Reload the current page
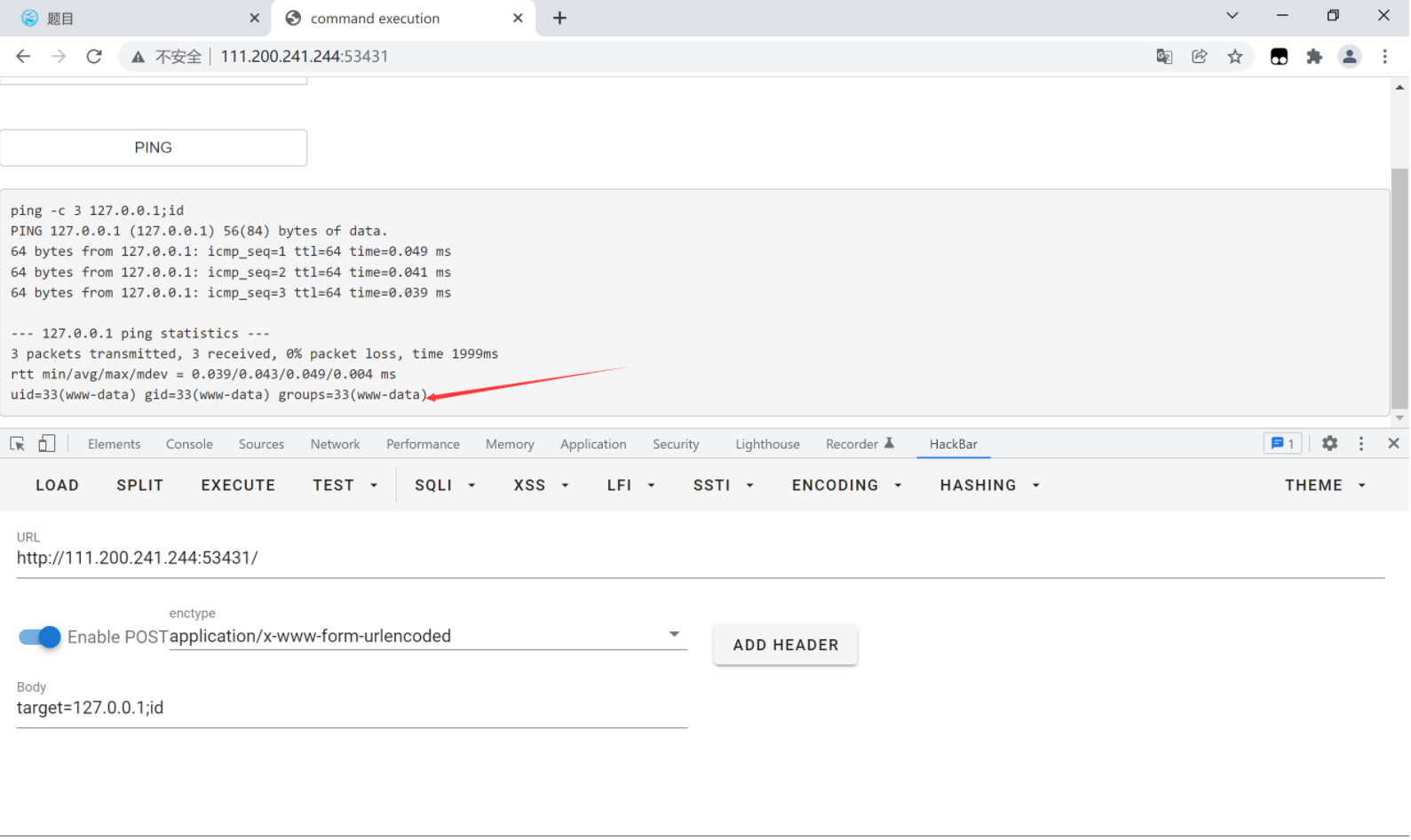Screen dimensions: 1411x840 (94, 56)
